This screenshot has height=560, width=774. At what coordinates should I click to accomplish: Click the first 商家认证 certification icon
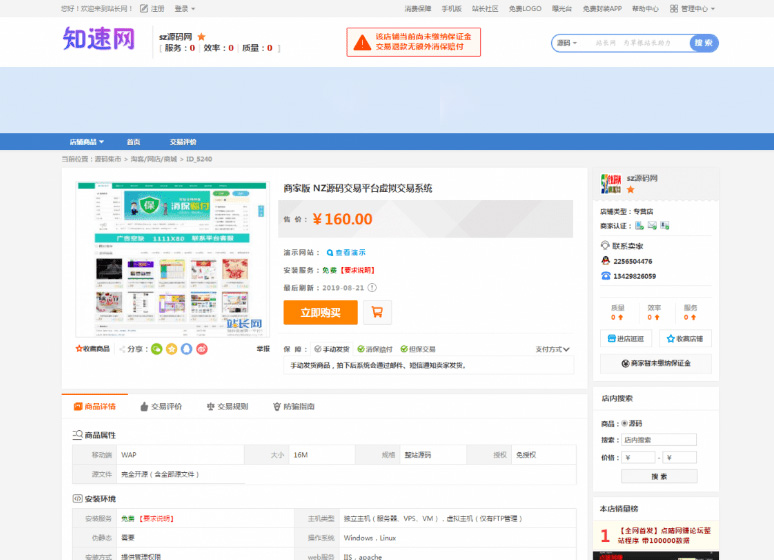639,226
